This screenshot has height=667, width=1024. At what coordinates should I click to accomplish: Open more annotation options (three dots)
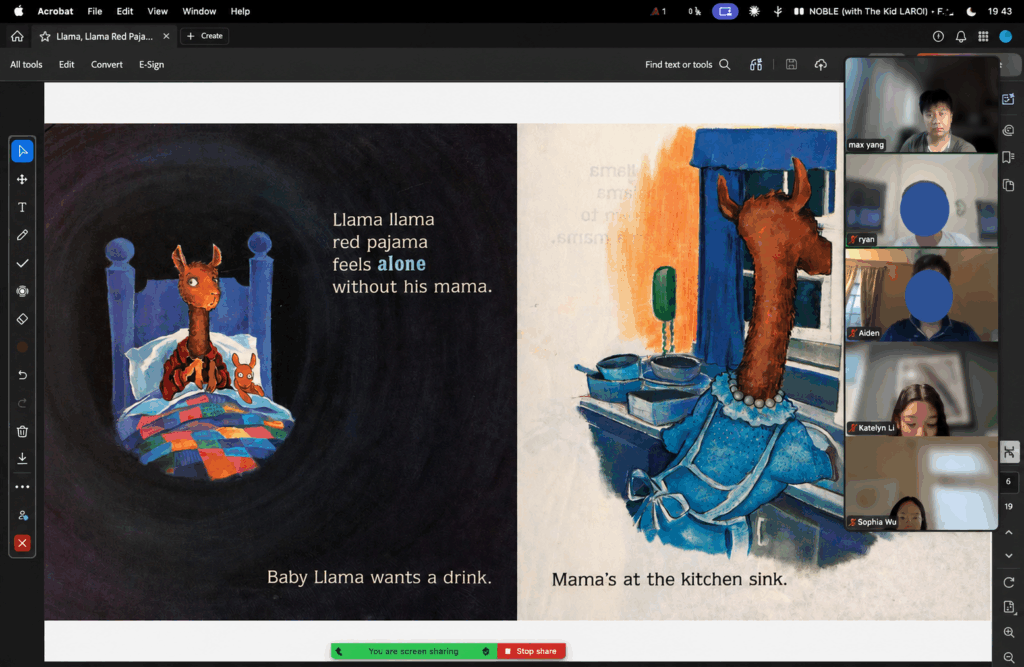(22, 487)
